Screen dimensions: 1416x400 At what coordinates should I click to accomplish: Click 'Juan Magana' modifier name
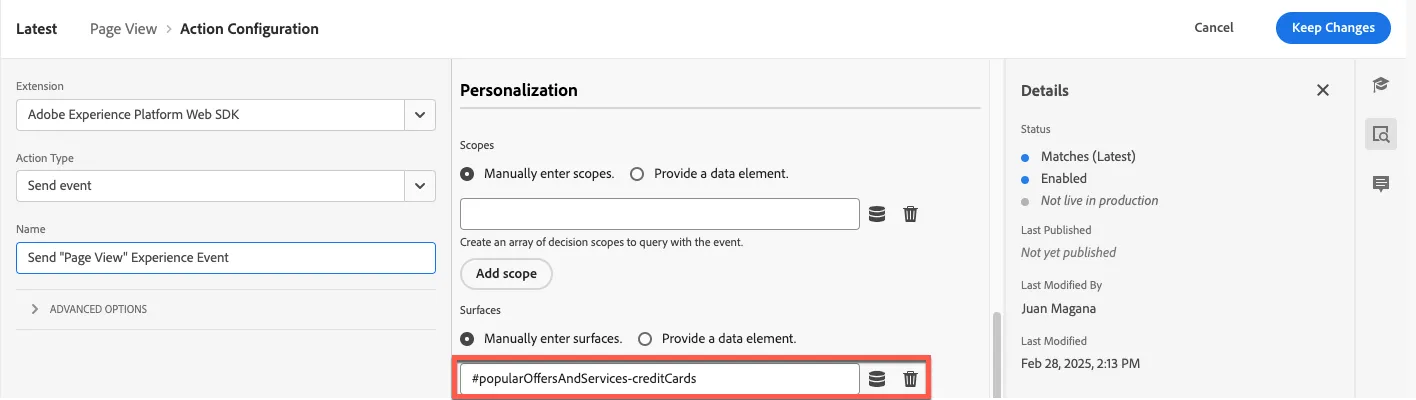[1061, 308]
